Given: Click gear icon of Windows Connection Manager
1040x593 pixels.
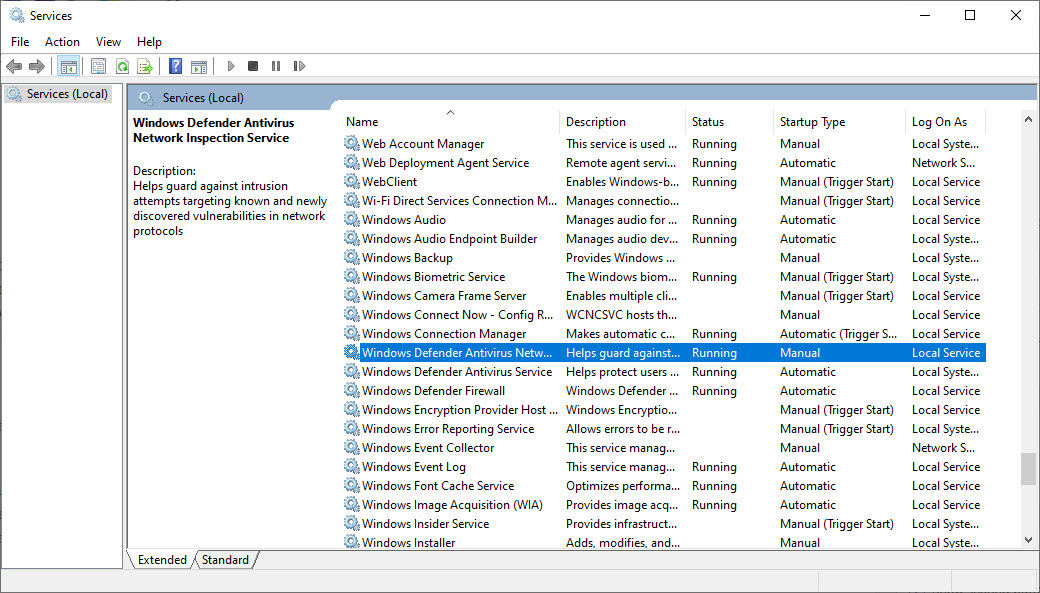Looking at the screenshot, I should [352, 334].
